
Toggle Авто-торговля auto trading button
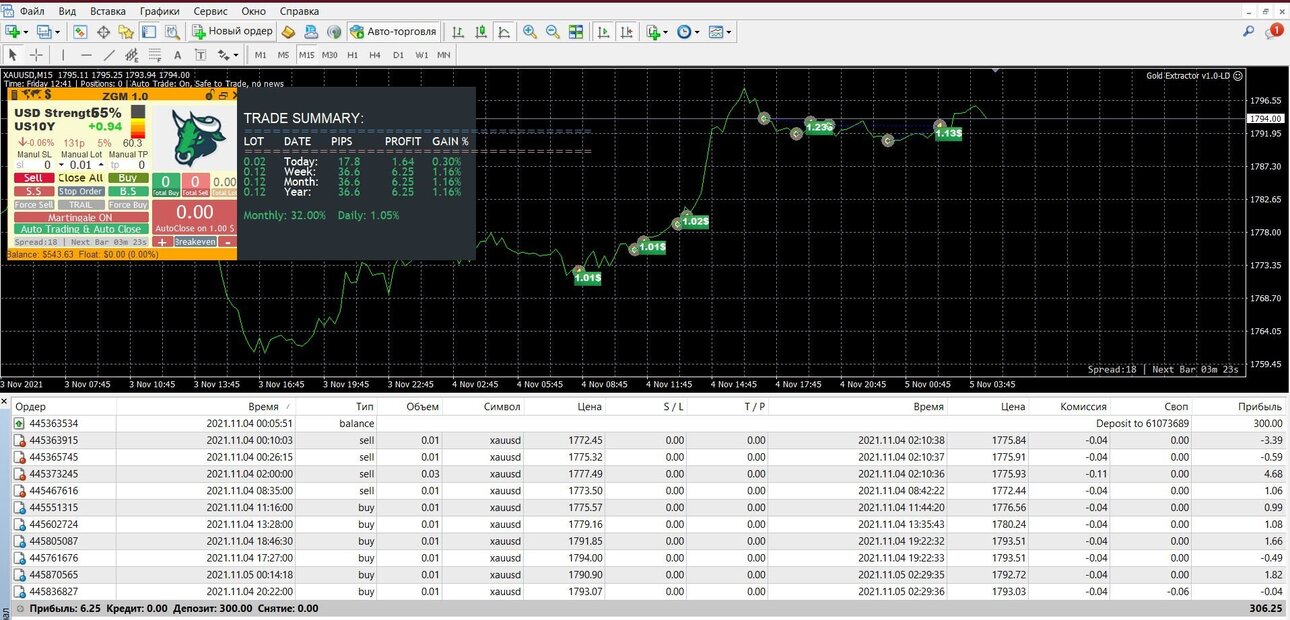[393, 32]
